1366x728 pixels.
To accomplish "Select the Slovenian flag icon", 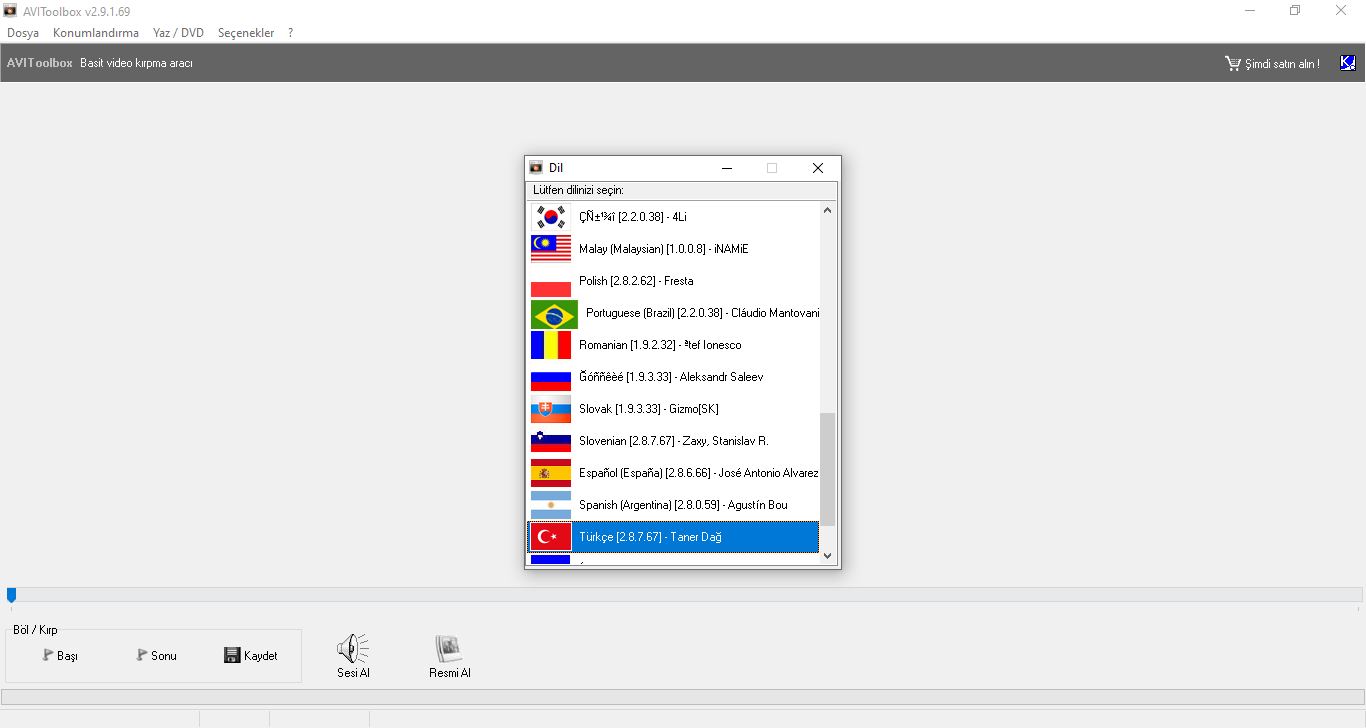I will (551, 442).
